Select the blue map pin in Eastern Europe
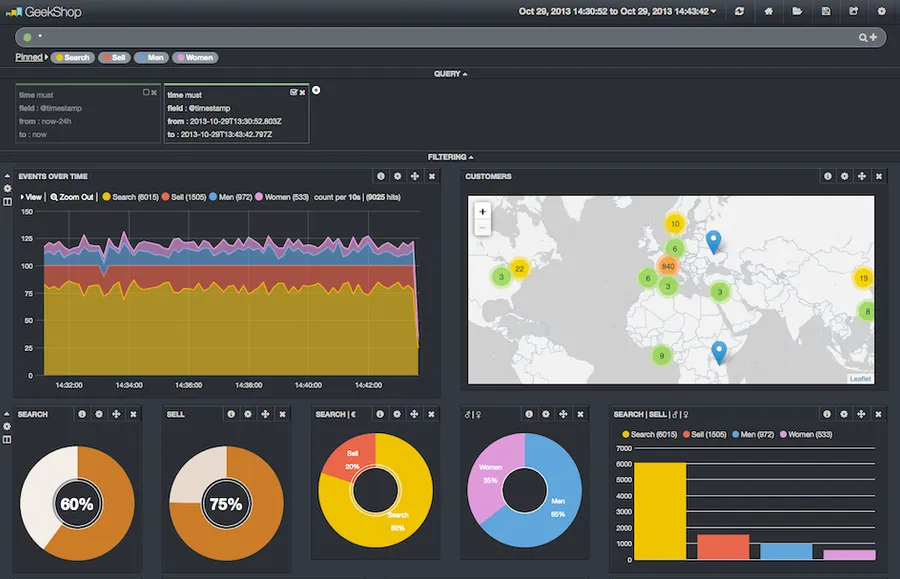This screenshot has height=579, width=900. click(x=713, y=242)
